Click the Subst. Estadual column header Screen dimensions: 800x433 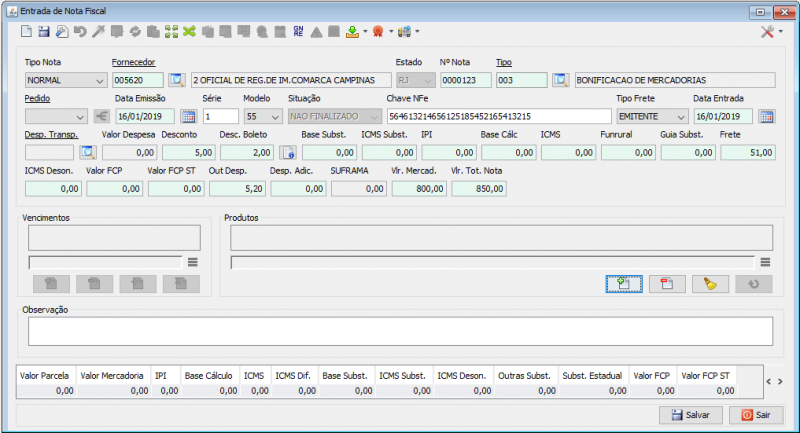coord(592,376)
